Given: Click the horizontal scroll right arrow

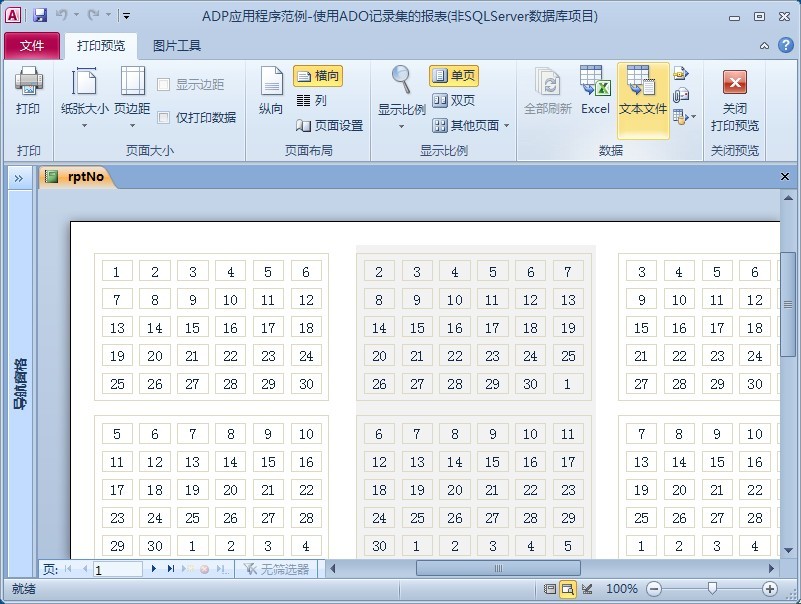Looking at the screenshot, I should pyautogui.click(x=771, y=568).
